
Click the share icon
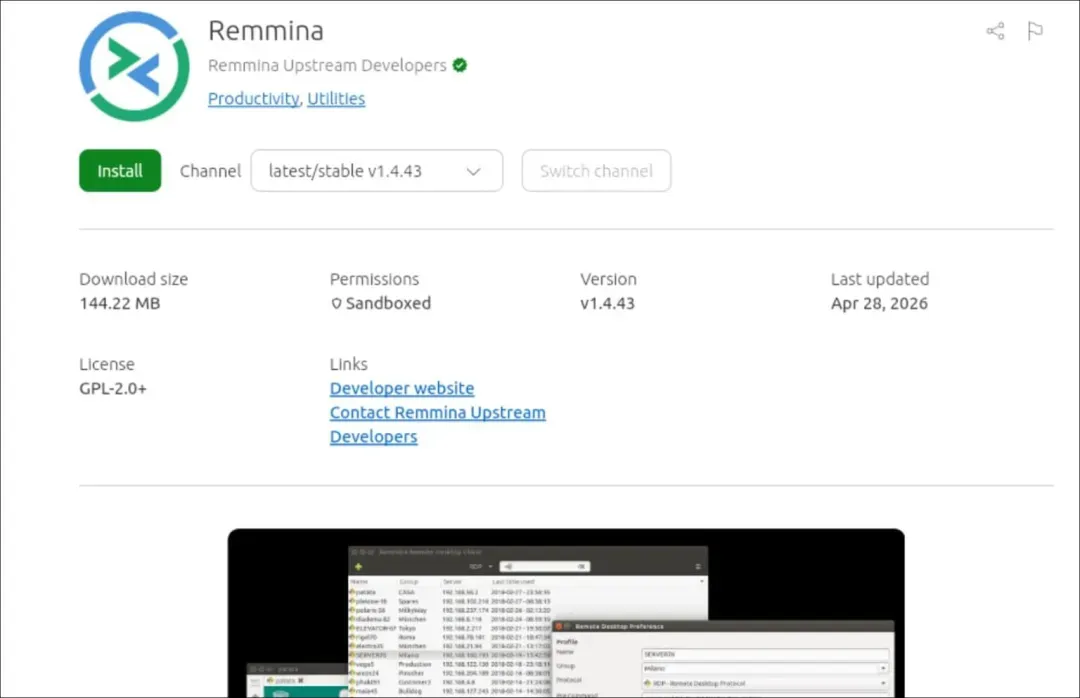point(995,31)
